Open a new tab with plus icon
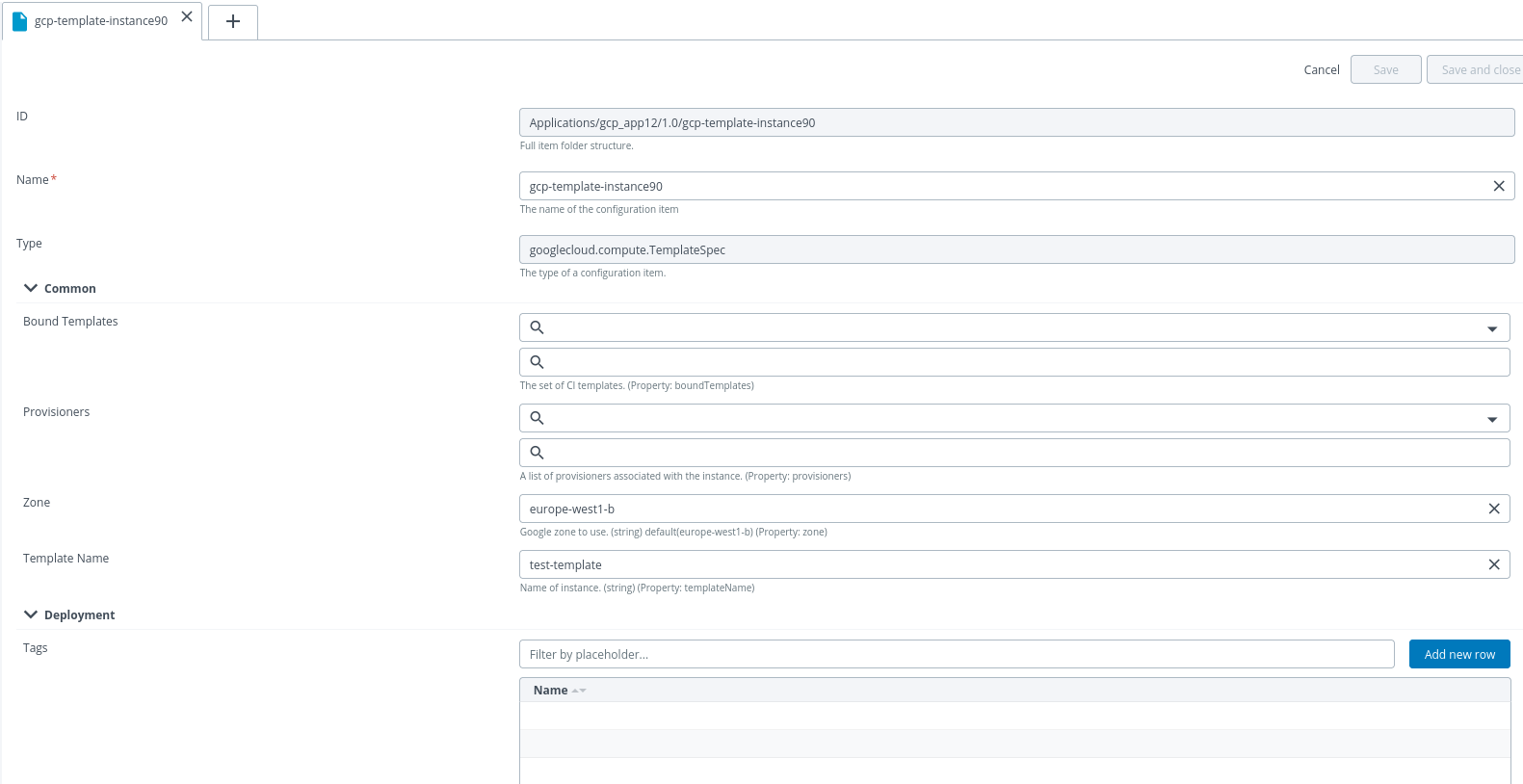The width and height of the screenshot is (1523, 784). (x=233, y=21)
